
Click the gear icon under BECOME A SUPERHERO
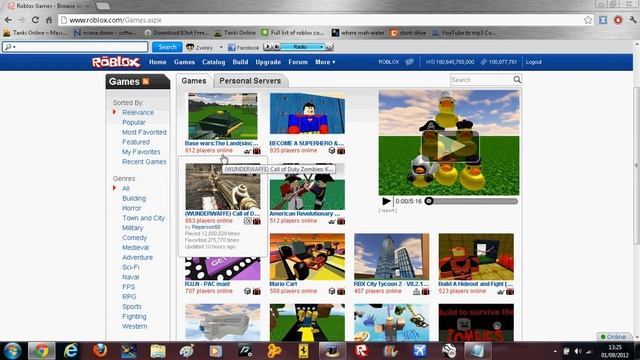(x=341, y=151)
